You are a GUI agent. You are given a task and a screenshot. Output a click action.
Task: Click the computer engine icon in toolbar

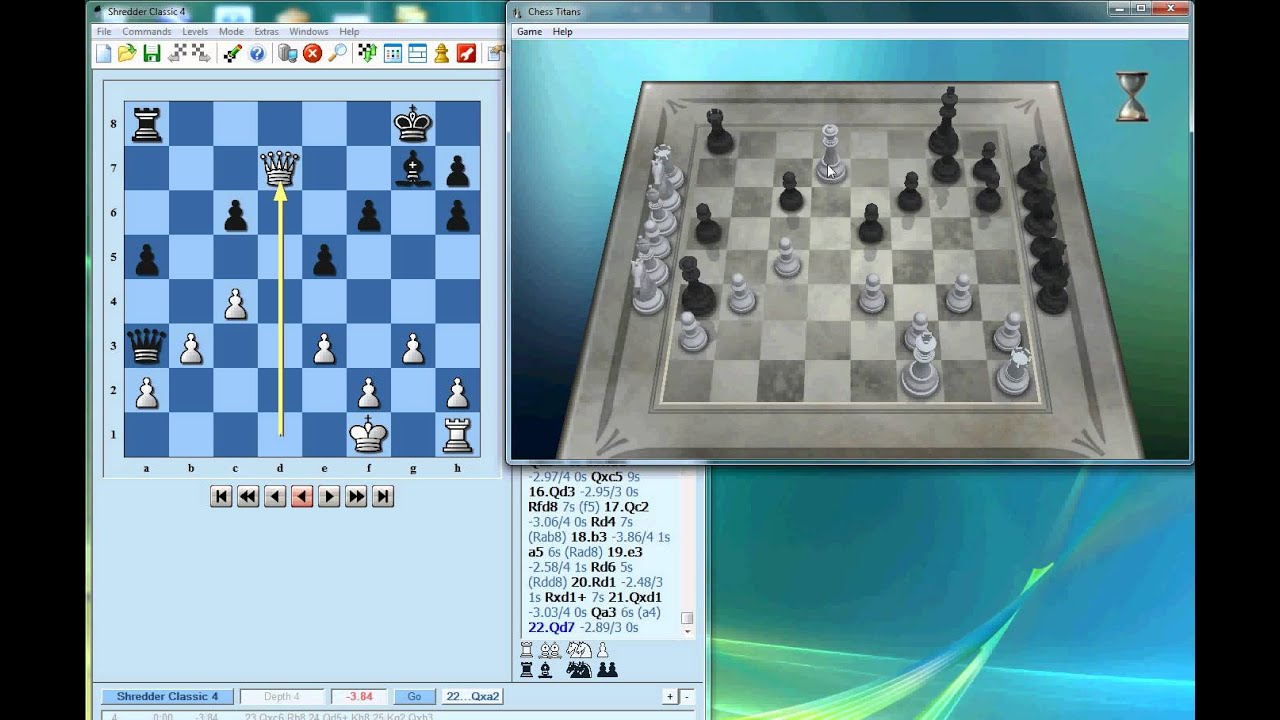(288, 54)
